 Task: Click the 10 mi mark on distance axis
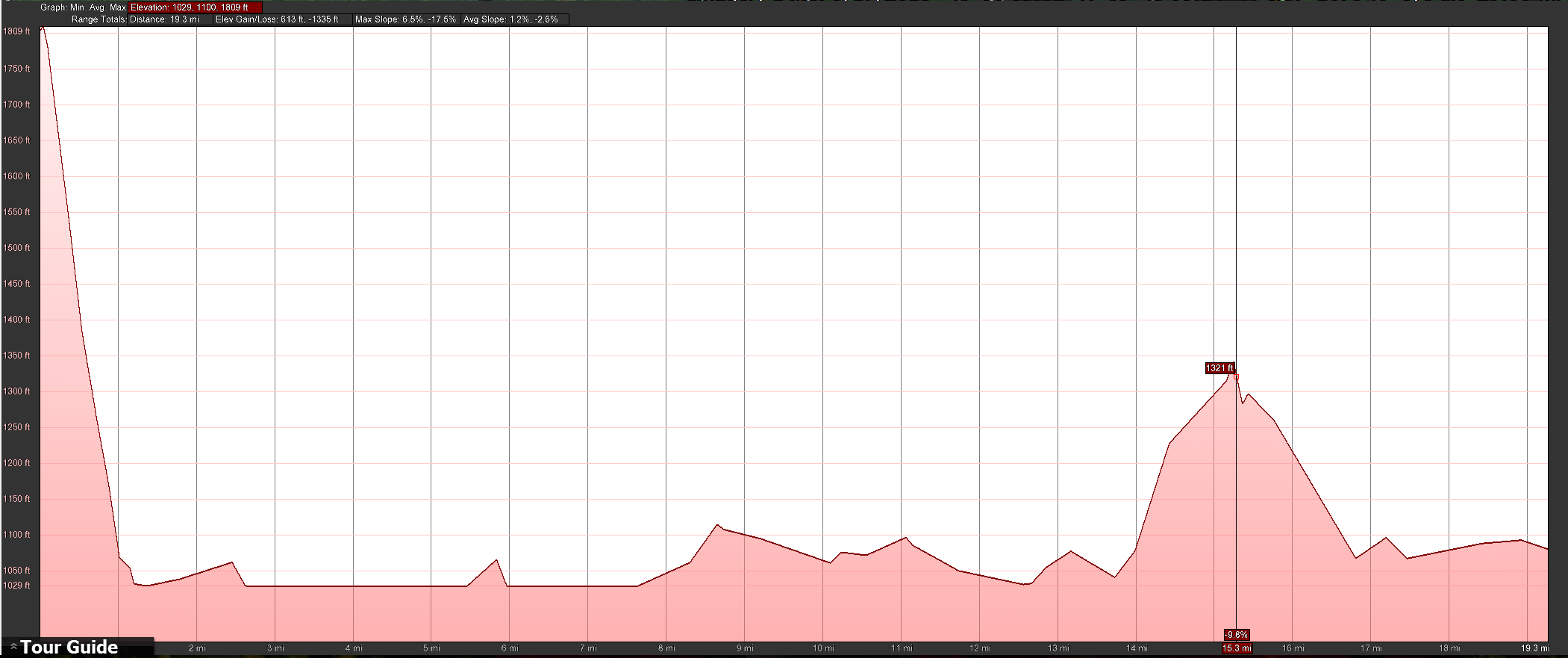coord(823,648)
